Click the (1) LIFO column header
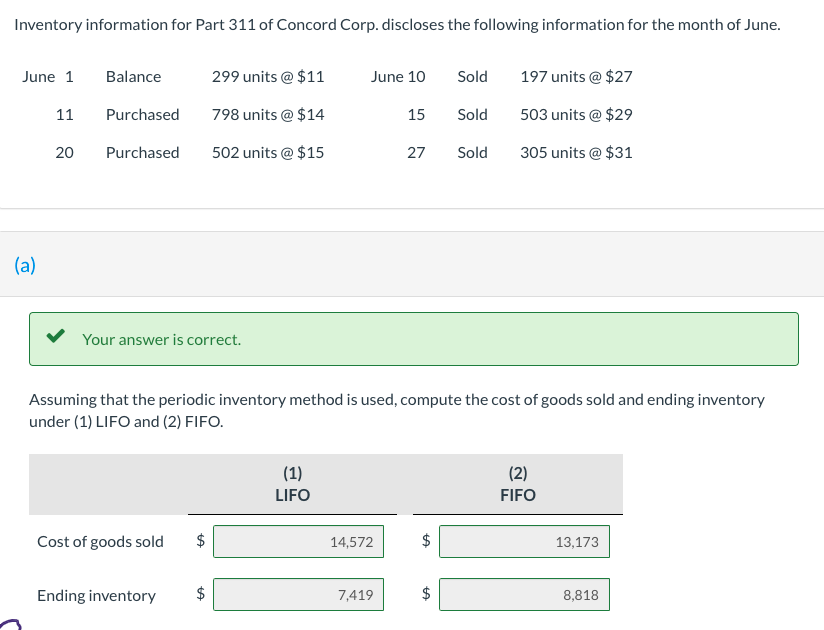Image resolution: width=824 pixels, height=630 pixels. (292, 484)
